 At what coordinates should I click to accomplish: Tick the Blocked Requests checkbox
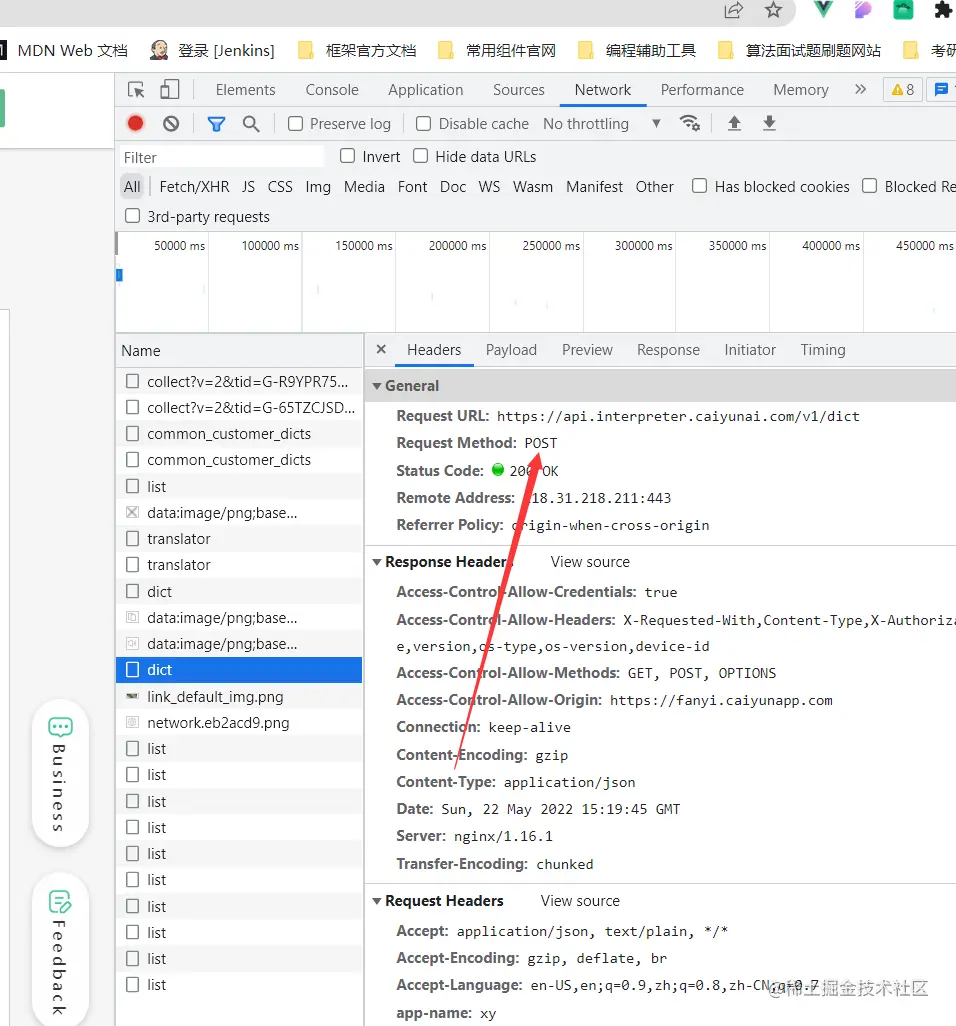pos(870,186)
